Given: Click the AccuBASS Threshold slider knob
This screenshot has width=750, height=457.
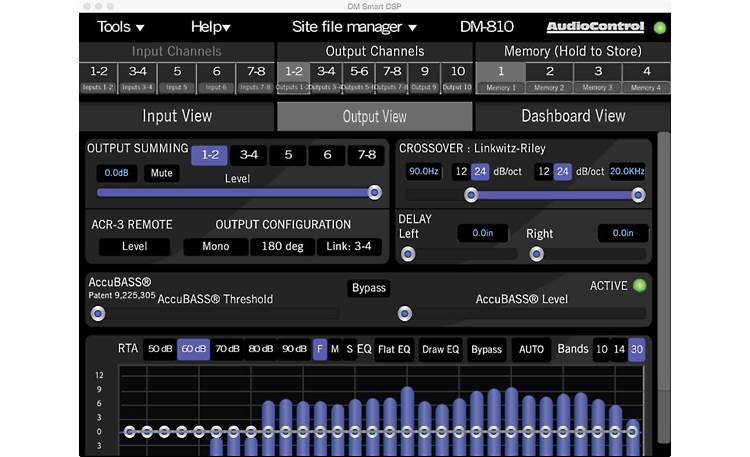Looking at the screenshot, I should point(98,313).
